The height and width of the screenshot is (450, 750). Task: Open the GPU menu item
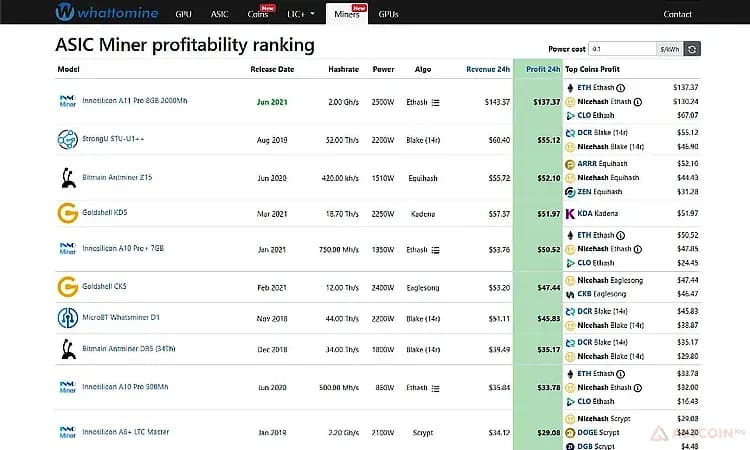point(183,14)
